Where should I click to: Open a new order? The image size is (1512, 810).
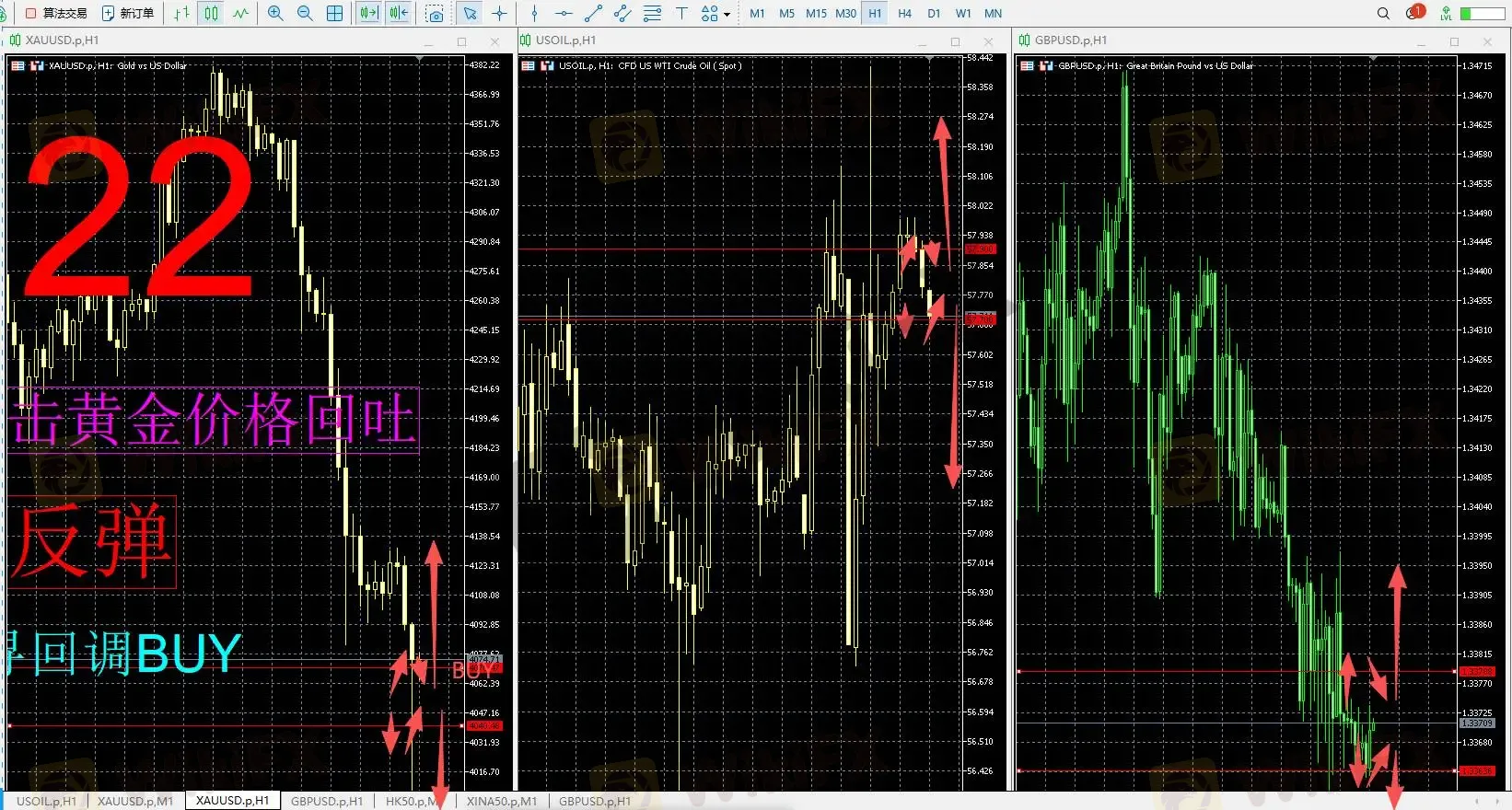coord(128,13)
